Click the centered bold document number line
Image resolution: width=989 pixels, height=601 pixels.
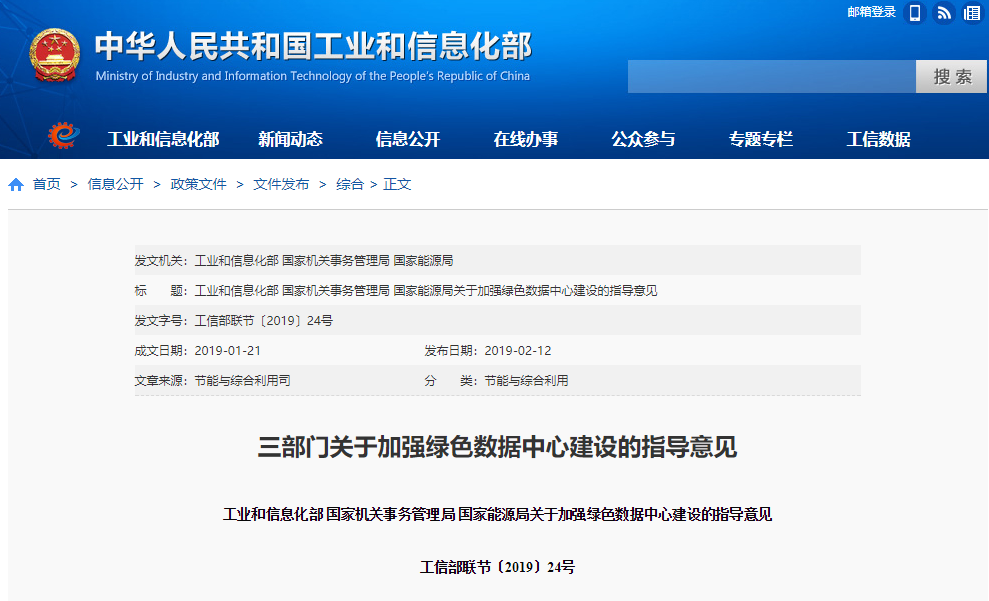tap(497, 567)
